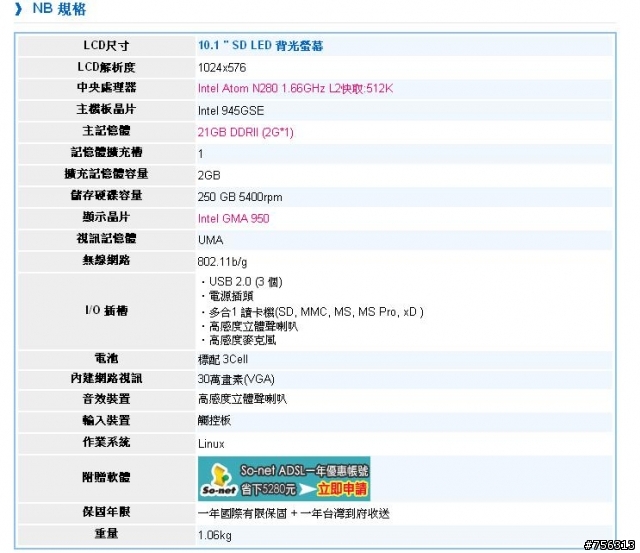
Task: Click the 顯示晶片 row label
Action: 107,217
